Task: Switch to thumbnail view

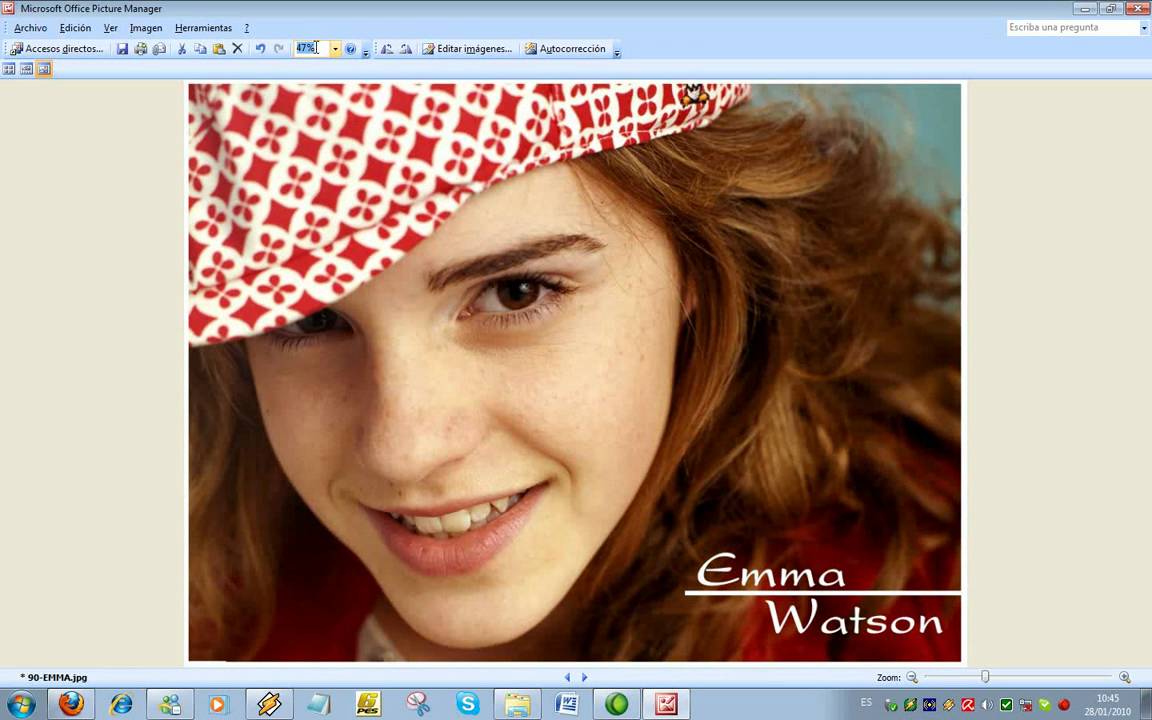Action: point(9,69)
